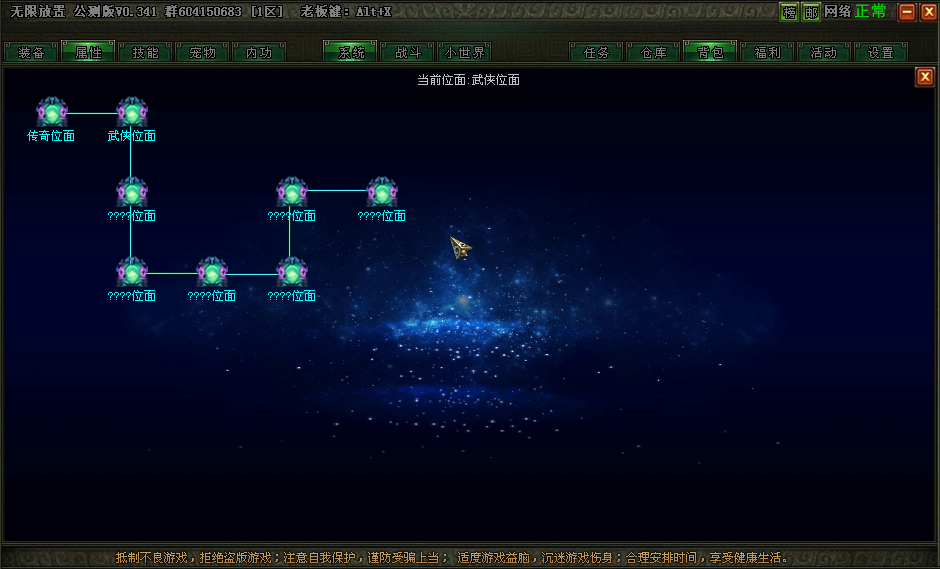Click the 网络正常 network status text
Screen dimensions: 940x569
pyautogui.click(x=855, y=11)
